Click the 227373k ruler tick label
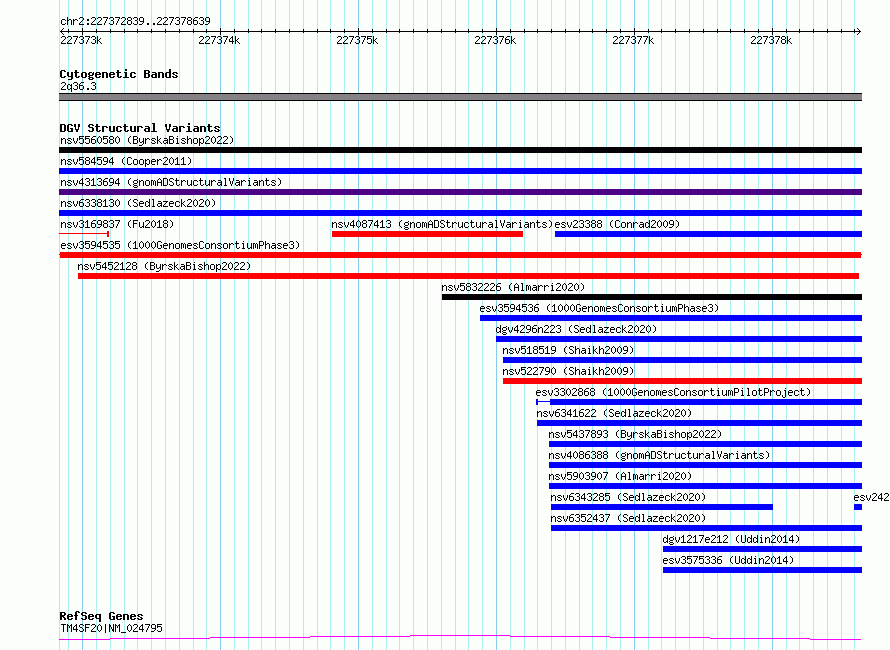 click(x=81, y=40)
